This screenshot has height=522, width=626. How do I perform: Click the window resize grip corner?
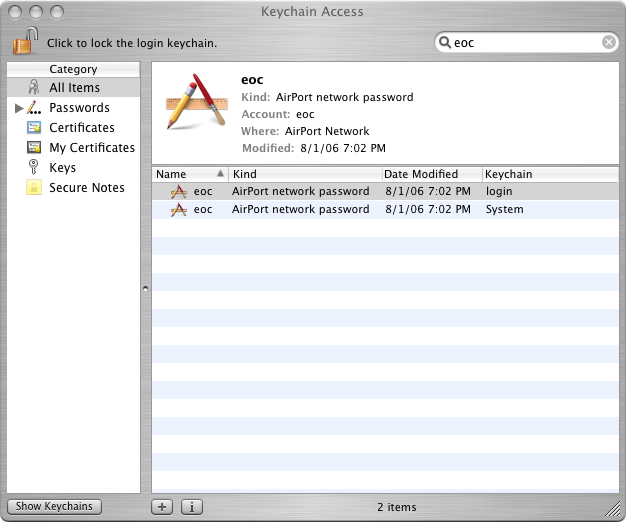(x=613, y=509)
